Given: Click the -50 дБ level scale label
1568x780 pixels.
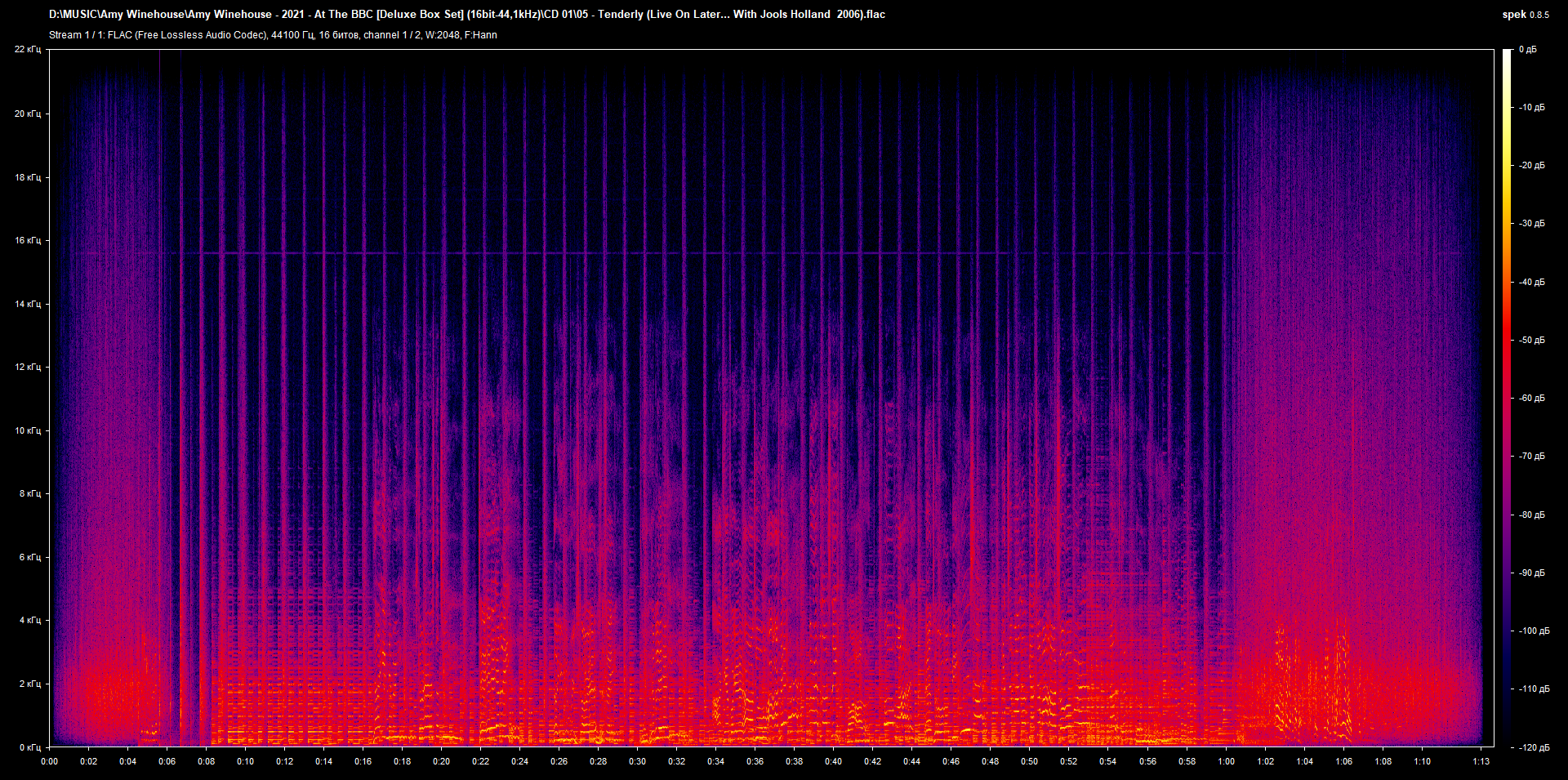Looking at the screenshot, I should click(1531, 341).
